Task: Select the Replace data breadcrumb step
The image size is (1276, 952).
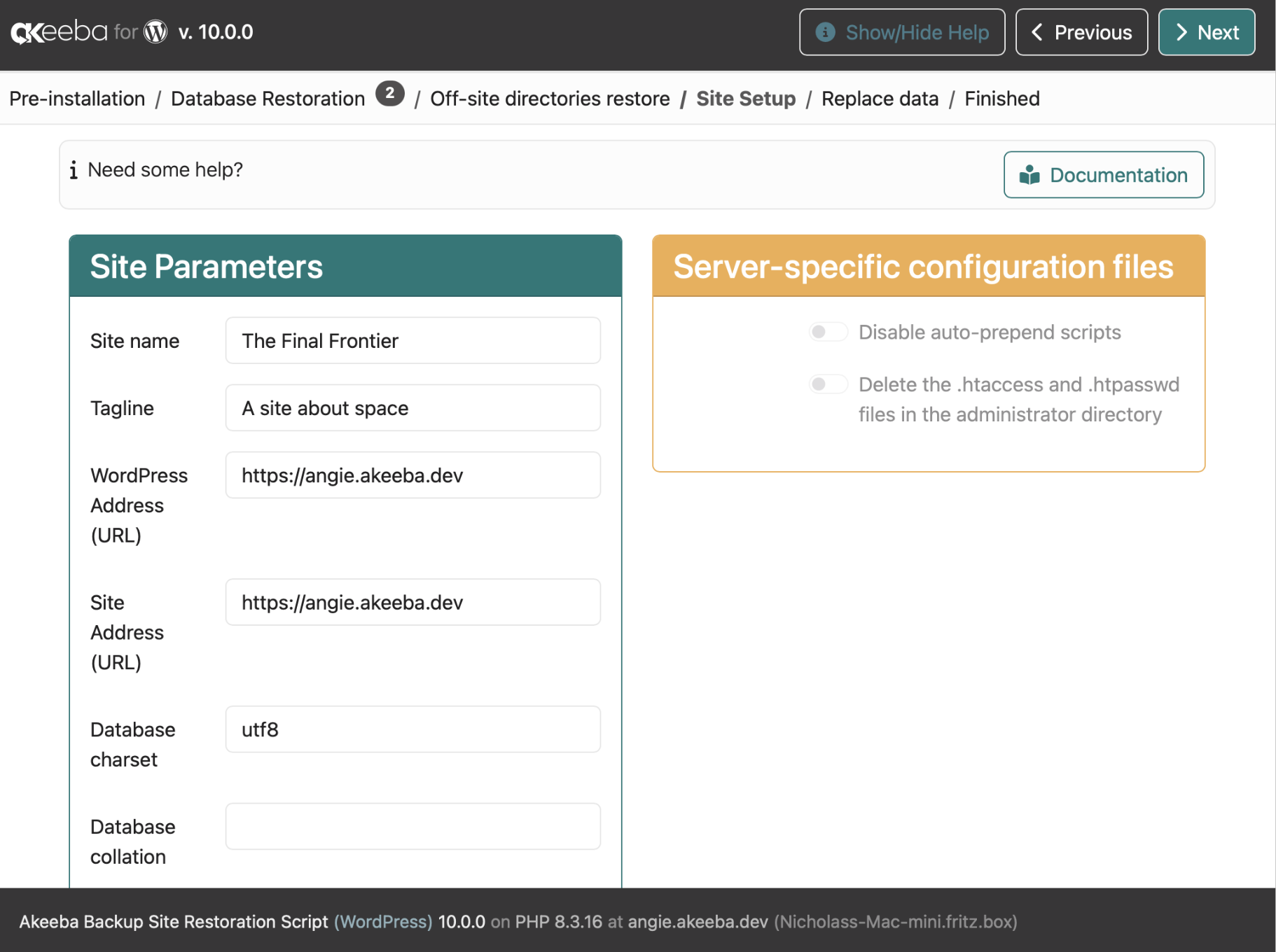Action: tap(880, 99)
